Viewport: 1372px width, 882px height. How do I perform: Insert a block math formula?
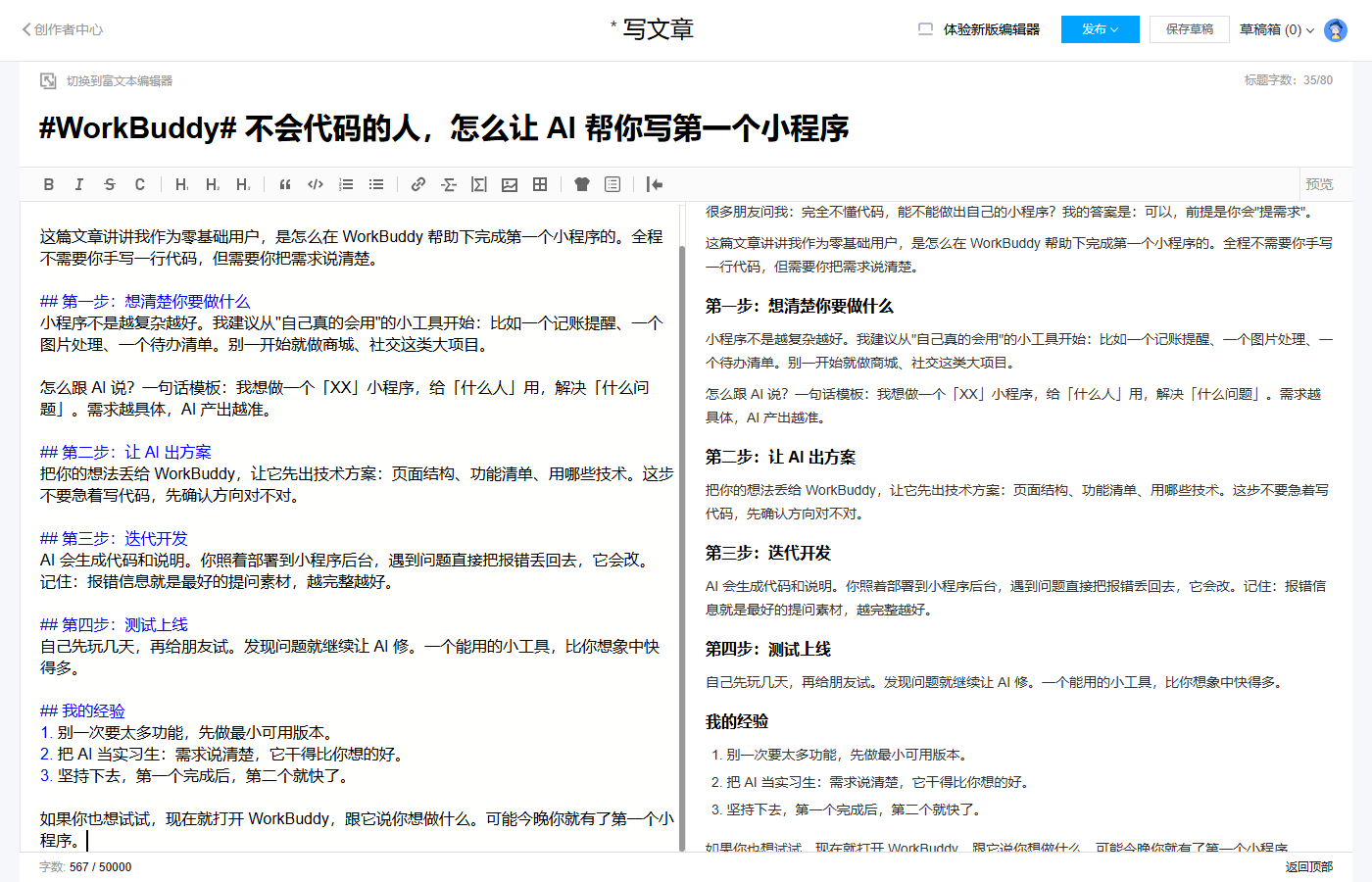click(x=479, y=184)
